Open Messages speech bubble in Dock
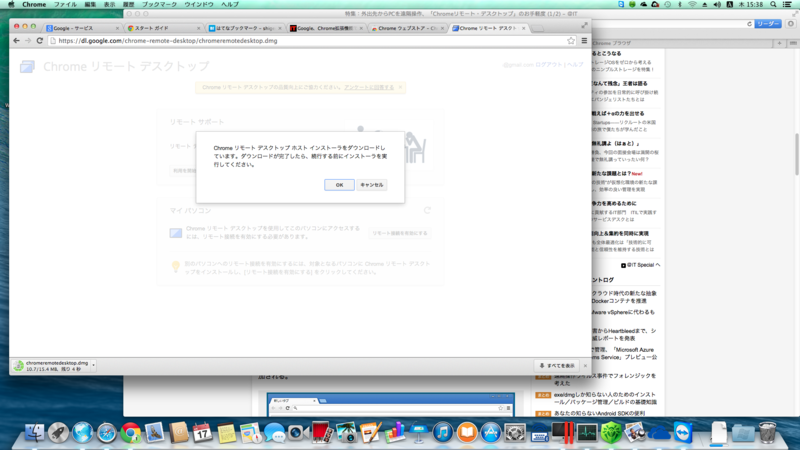800x450 pixels. [274, 433]
